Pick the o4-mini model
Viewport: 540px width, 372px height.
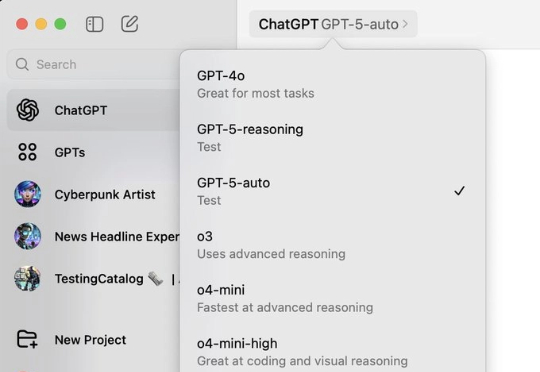332,298
